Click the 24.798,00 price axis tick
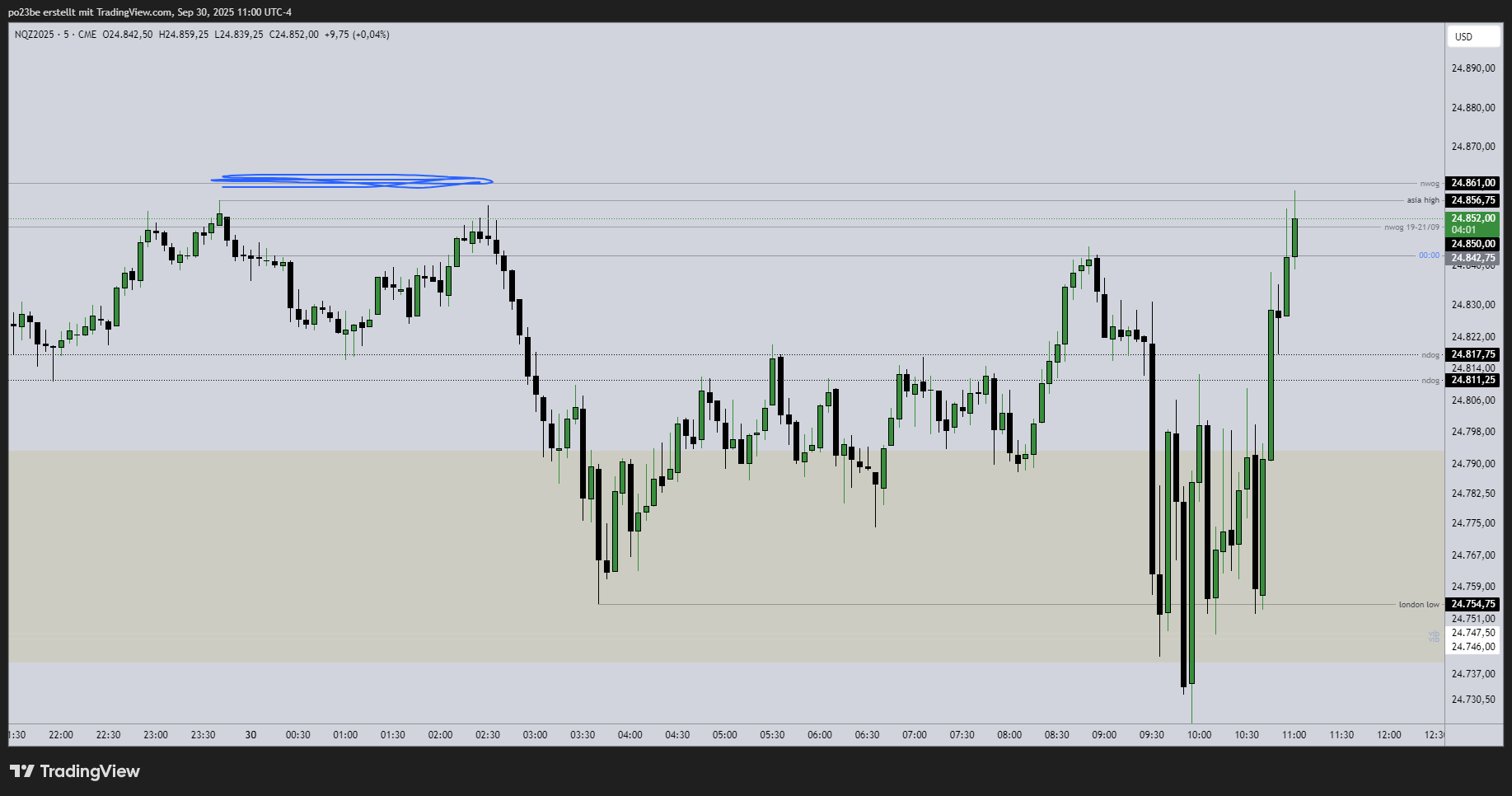1512x796 pixels. [1472, 432]
